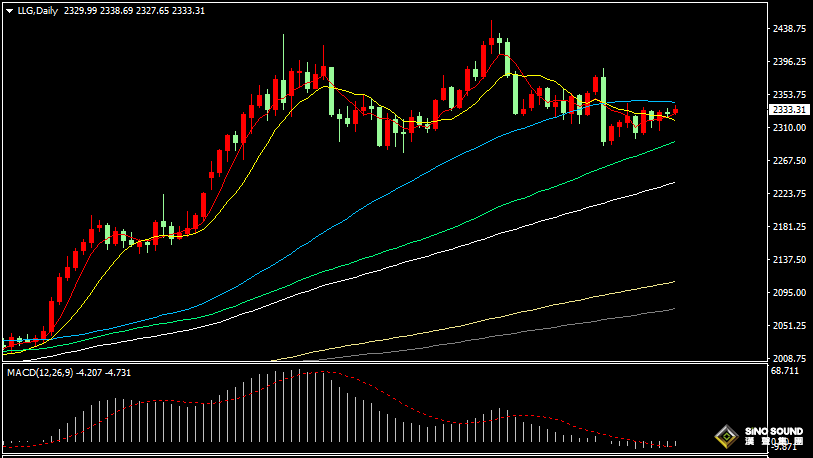Click the 2095.00 price axis label
Screen dimensions: 813x458
tap(789, 293)
